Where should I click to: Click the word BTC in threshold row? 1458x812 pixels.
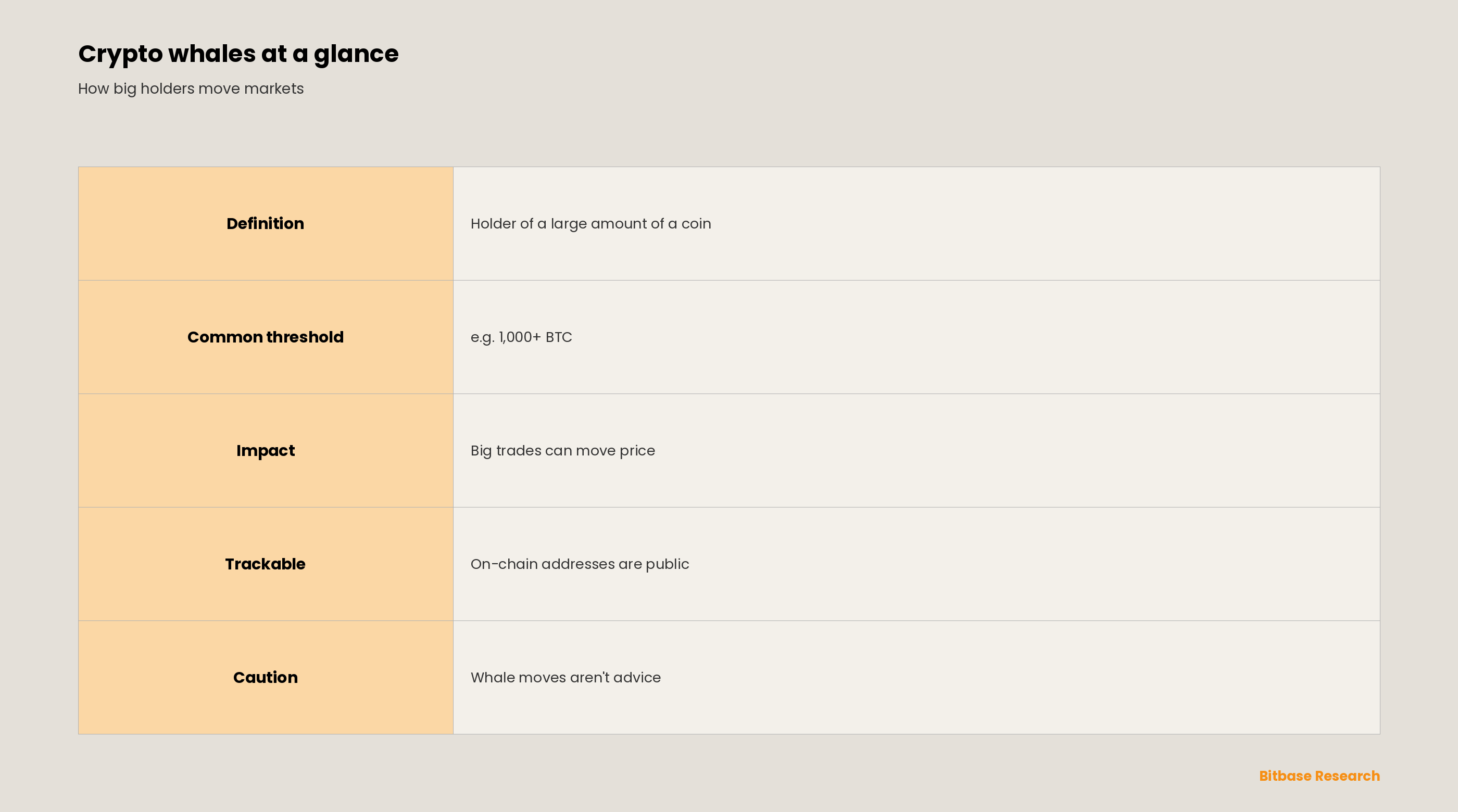(559, 337)
